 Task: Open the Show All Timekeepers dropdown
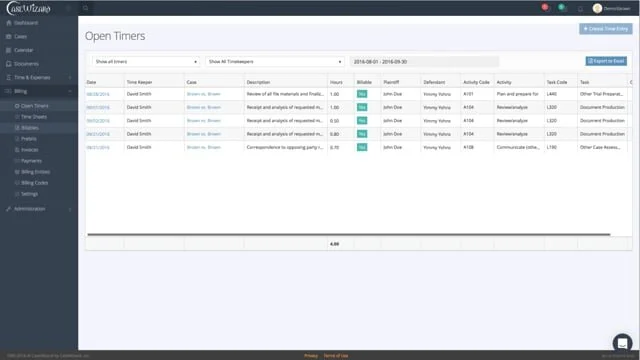tap(275, 62)
